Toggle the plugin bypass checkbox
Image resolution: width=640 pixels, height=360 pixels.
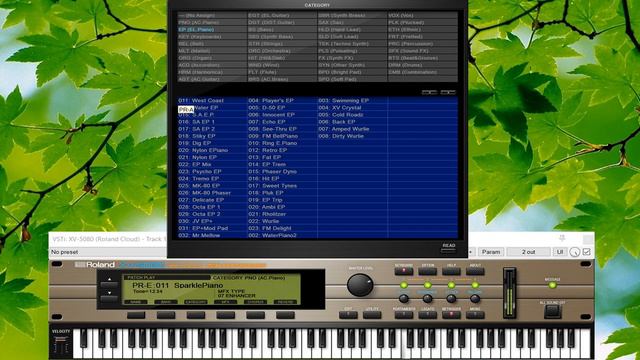pos(587,252)
